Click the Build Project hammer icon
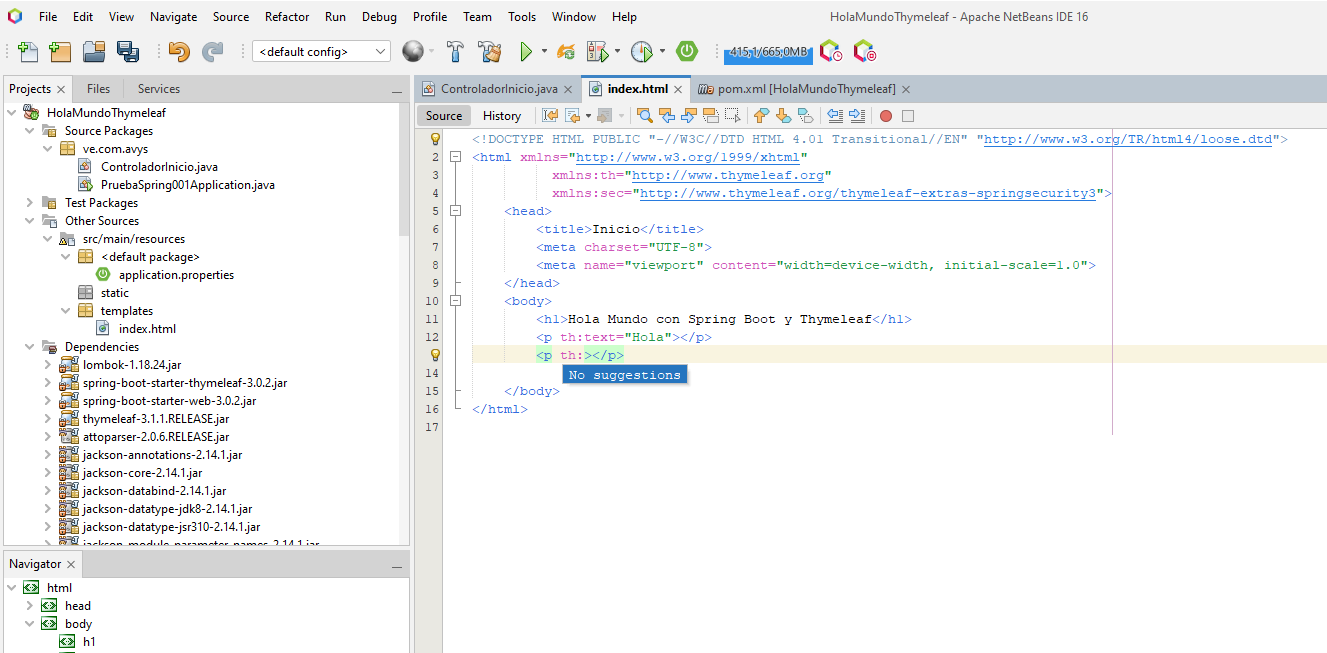 coord(455,52)
